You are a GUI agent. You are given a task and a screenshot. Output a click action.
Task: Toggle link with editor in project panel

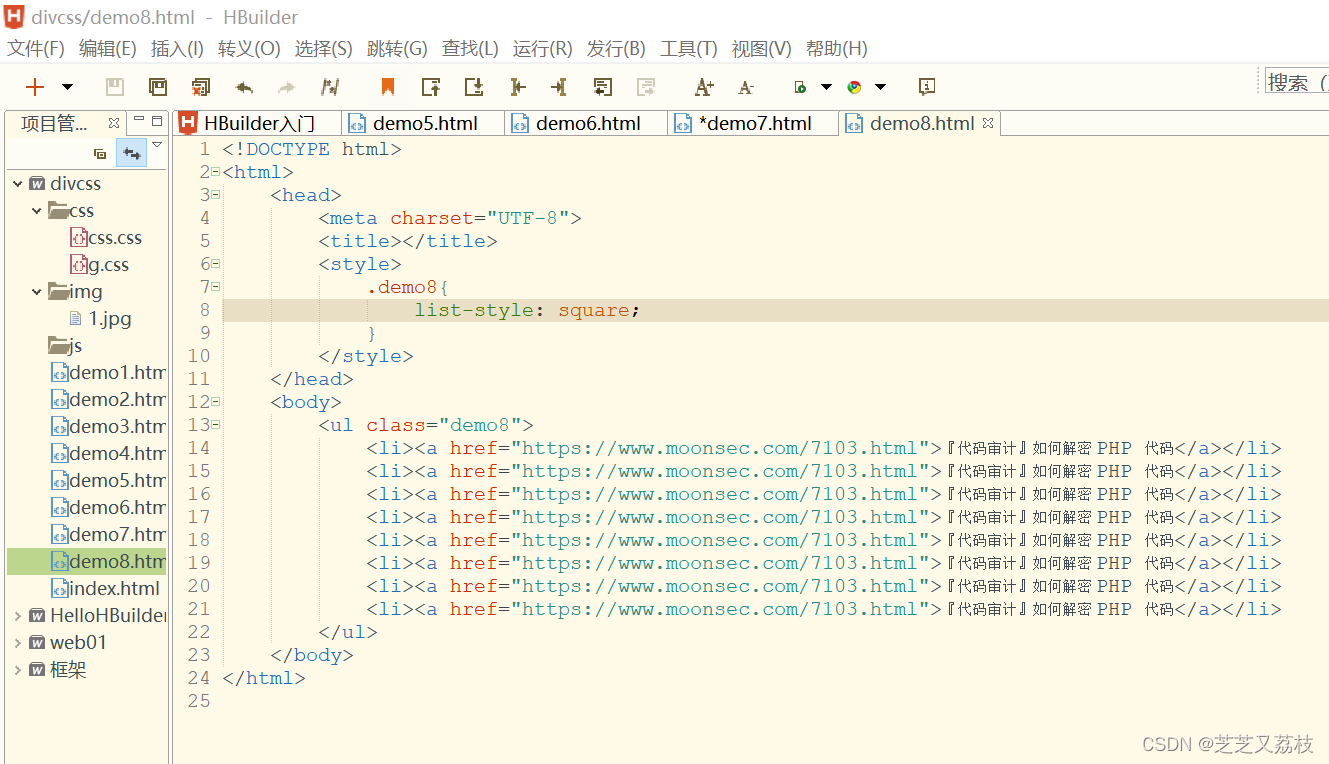131,153
